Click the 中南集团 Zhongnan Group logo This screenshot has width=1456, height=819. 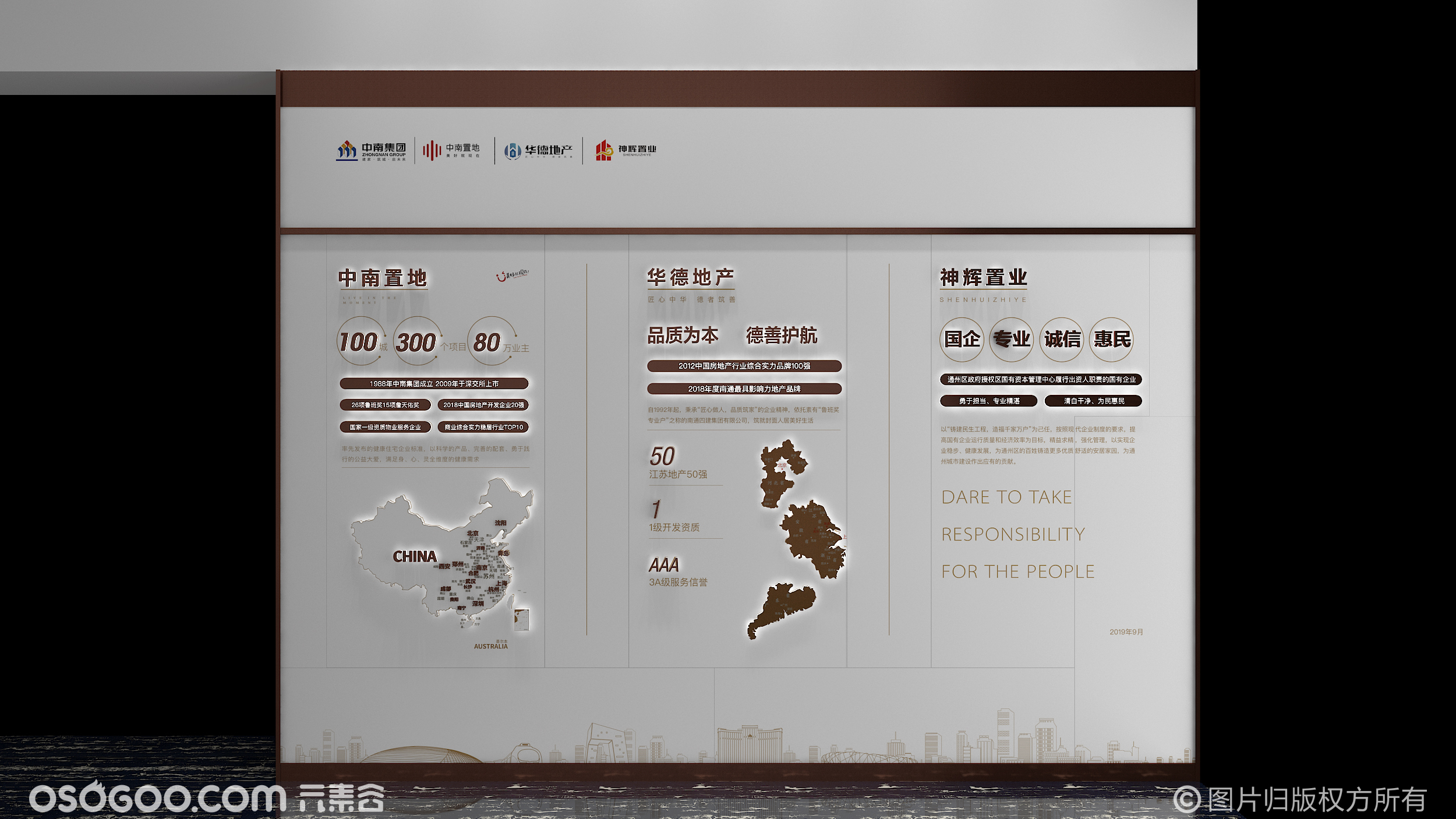(x=371, y=151)
